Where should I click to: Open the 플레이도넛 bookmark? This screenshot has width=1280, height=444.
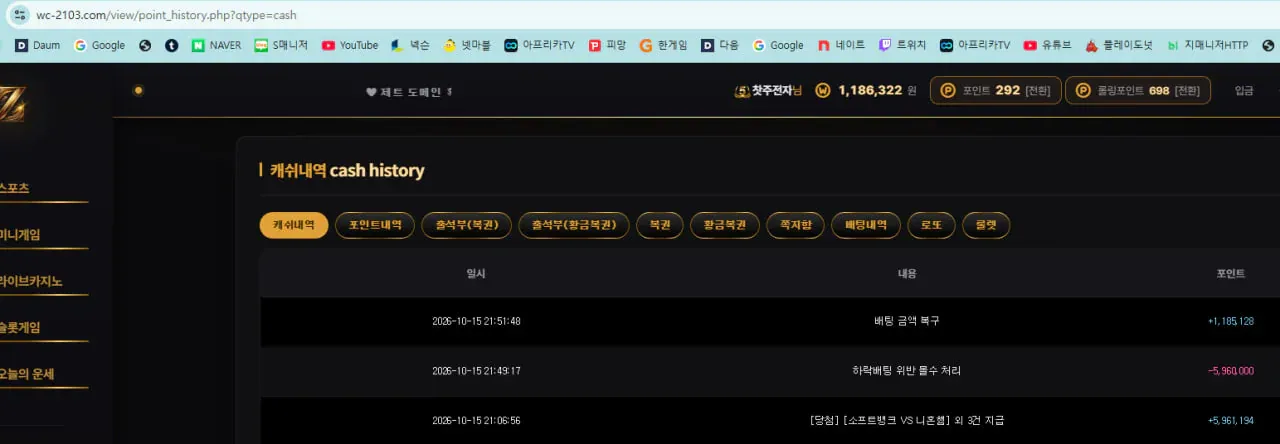tap(1119, 45)
